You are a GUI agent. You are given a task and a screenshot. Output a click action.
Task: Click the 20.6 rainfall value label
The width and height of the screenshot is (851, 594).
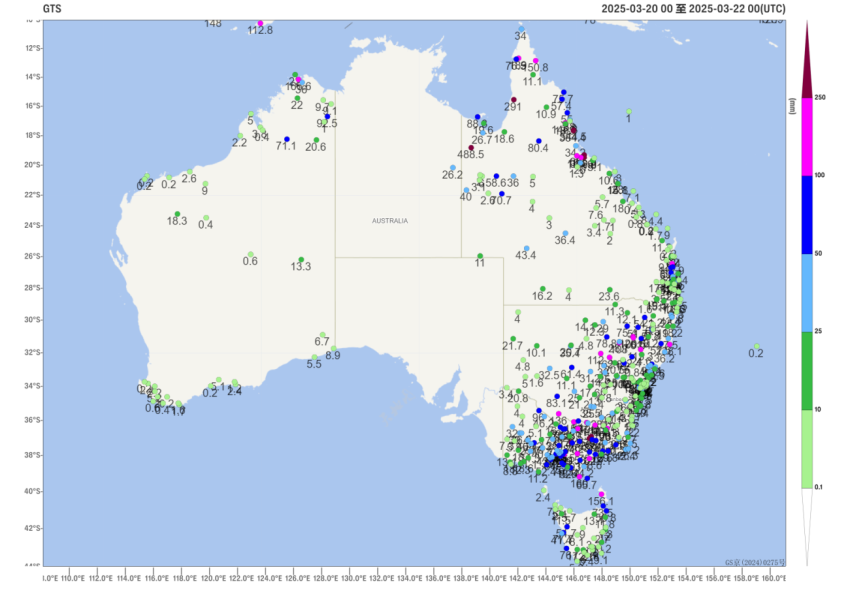[315, 147]
